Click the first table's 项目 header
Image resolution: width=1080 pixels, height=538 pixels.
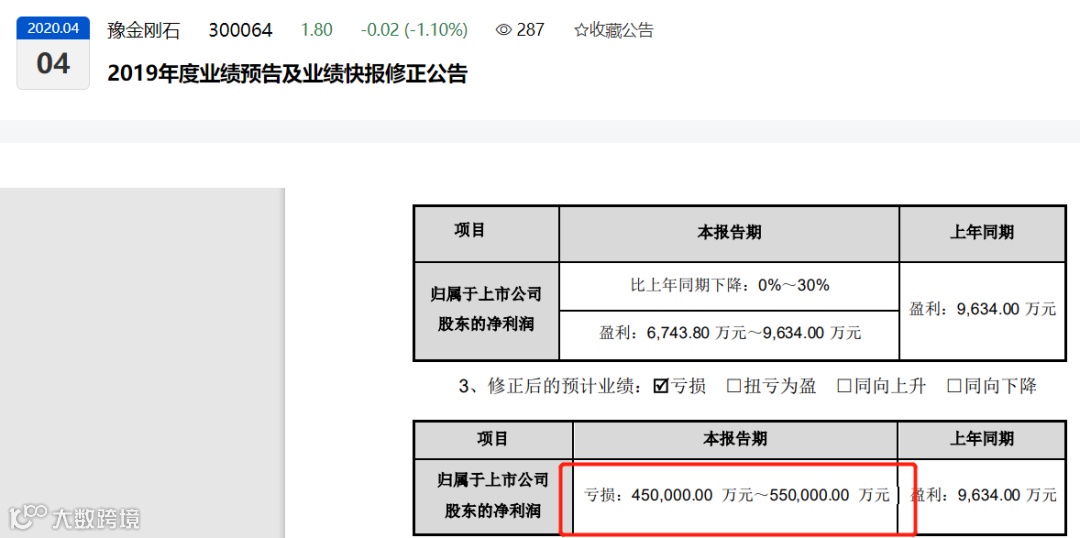click(486, 233)
